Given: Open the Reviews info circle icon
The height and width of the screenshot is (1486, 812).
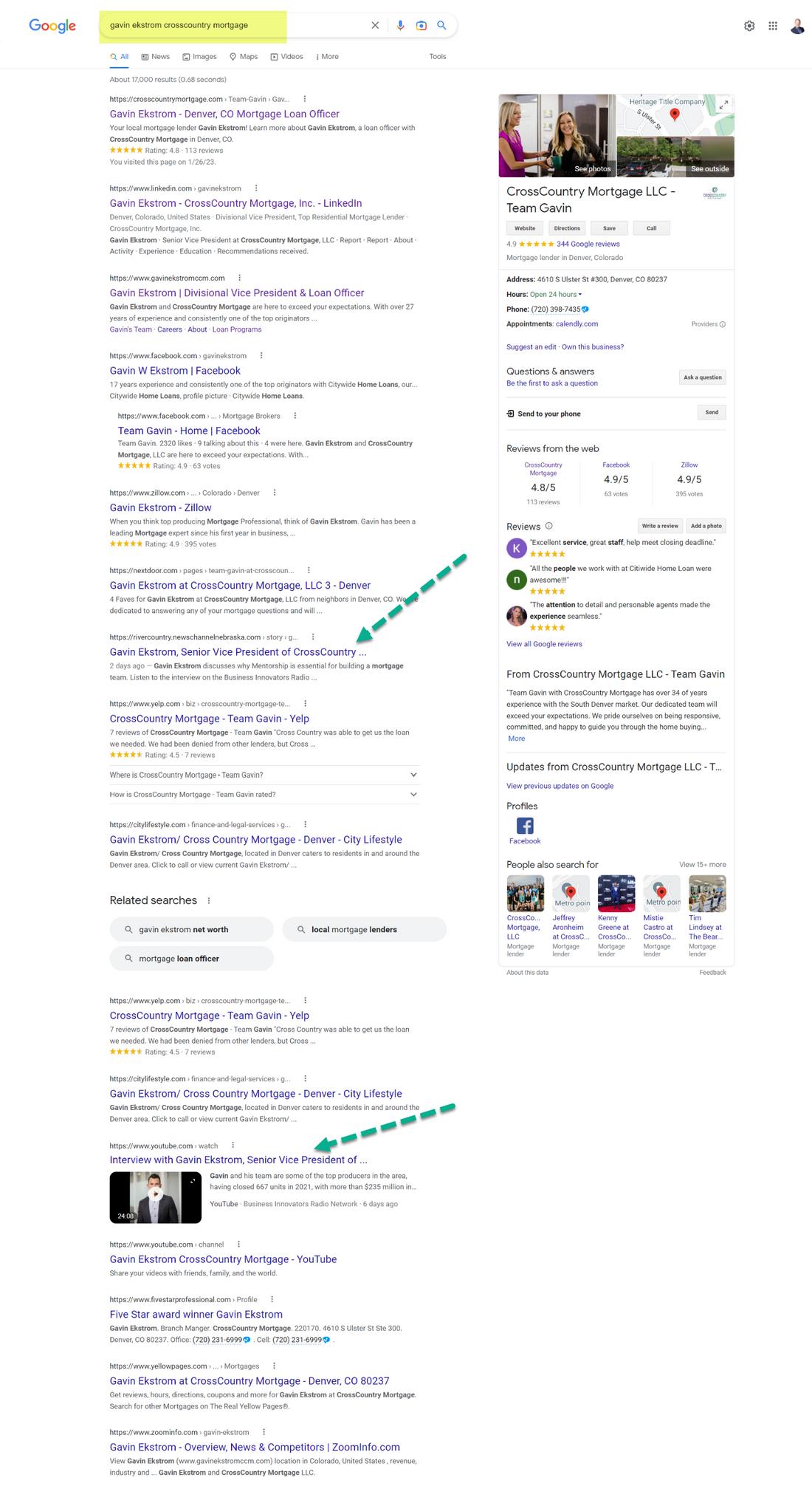Looking at the screenshot, I should (548, 526).
